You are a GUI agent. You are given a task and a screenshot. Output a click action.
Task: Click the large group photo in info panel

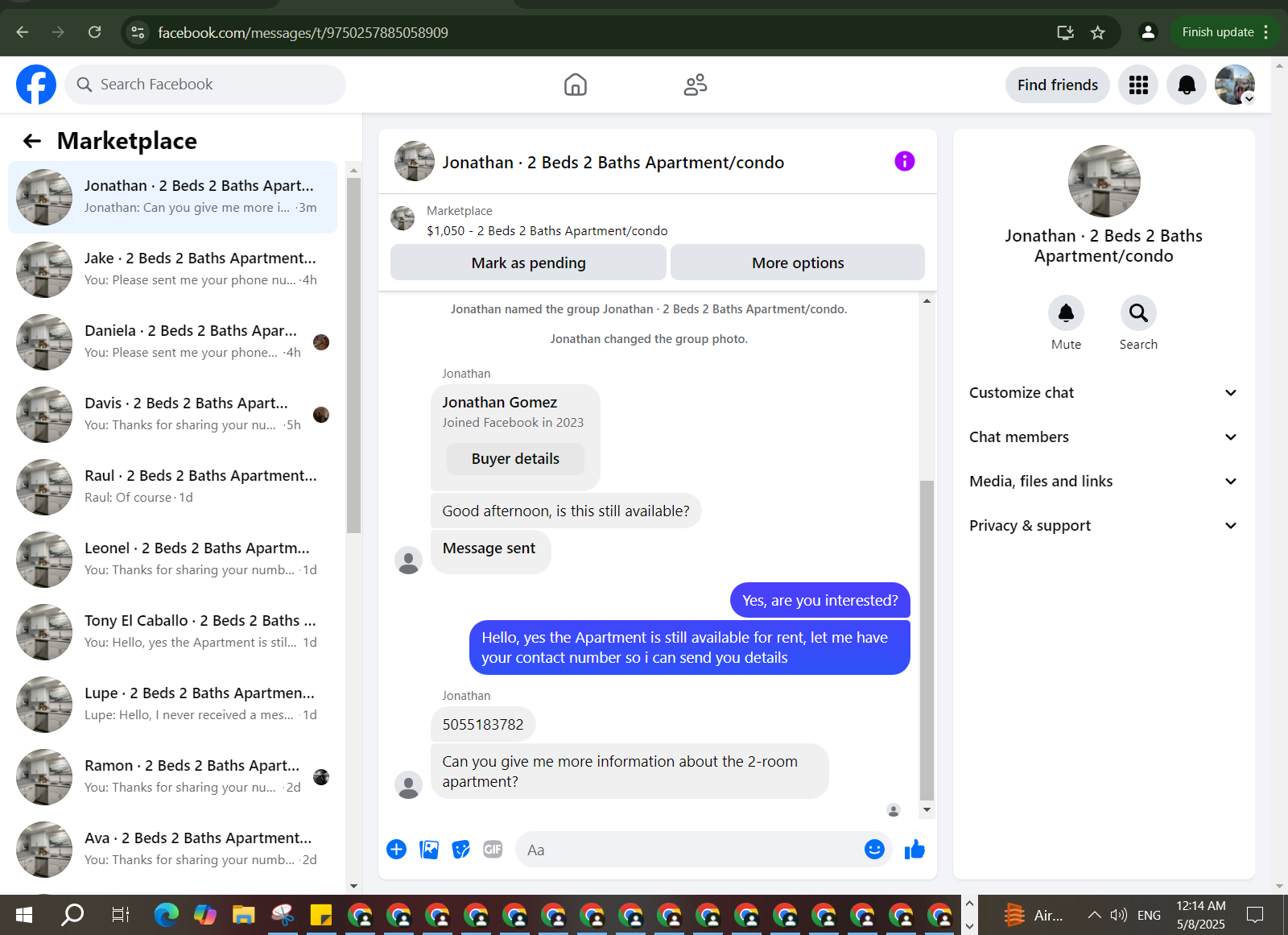click(x=1104, y=181)
